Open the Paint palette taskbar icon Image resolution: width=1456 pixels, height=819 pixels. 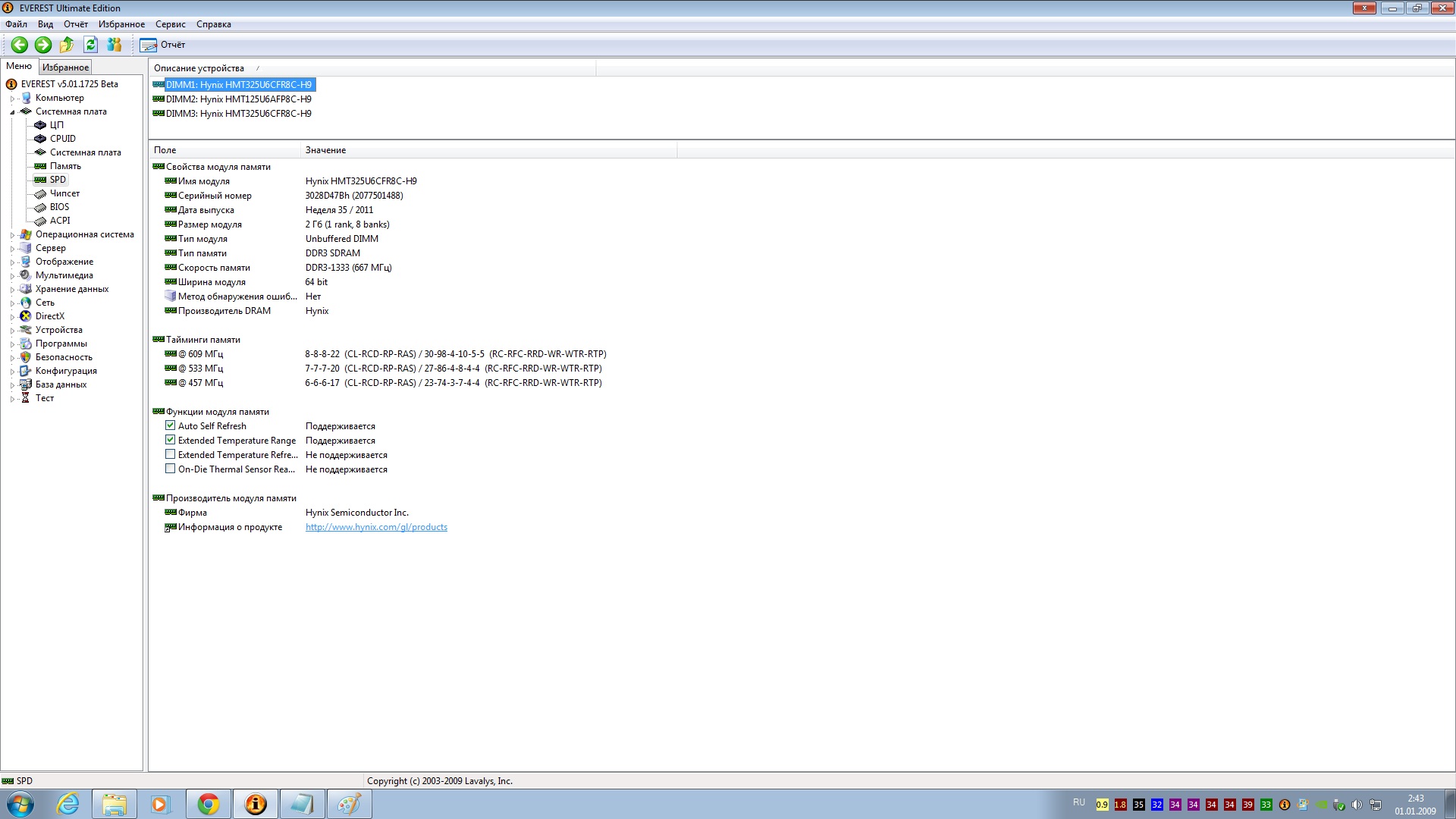(350, 804)
